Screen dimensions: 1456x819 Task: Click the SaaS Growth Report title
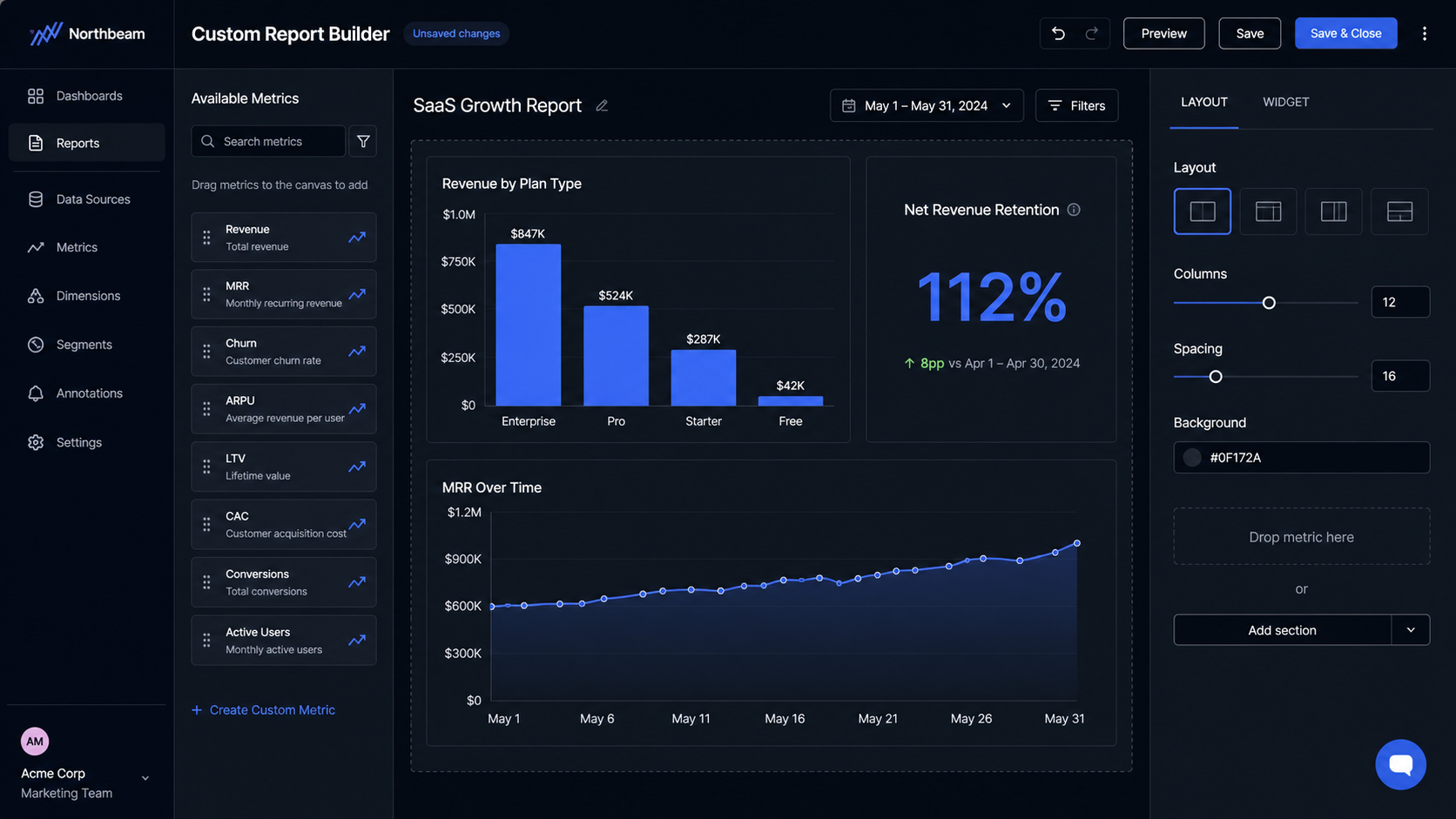[x=497, y=105]
